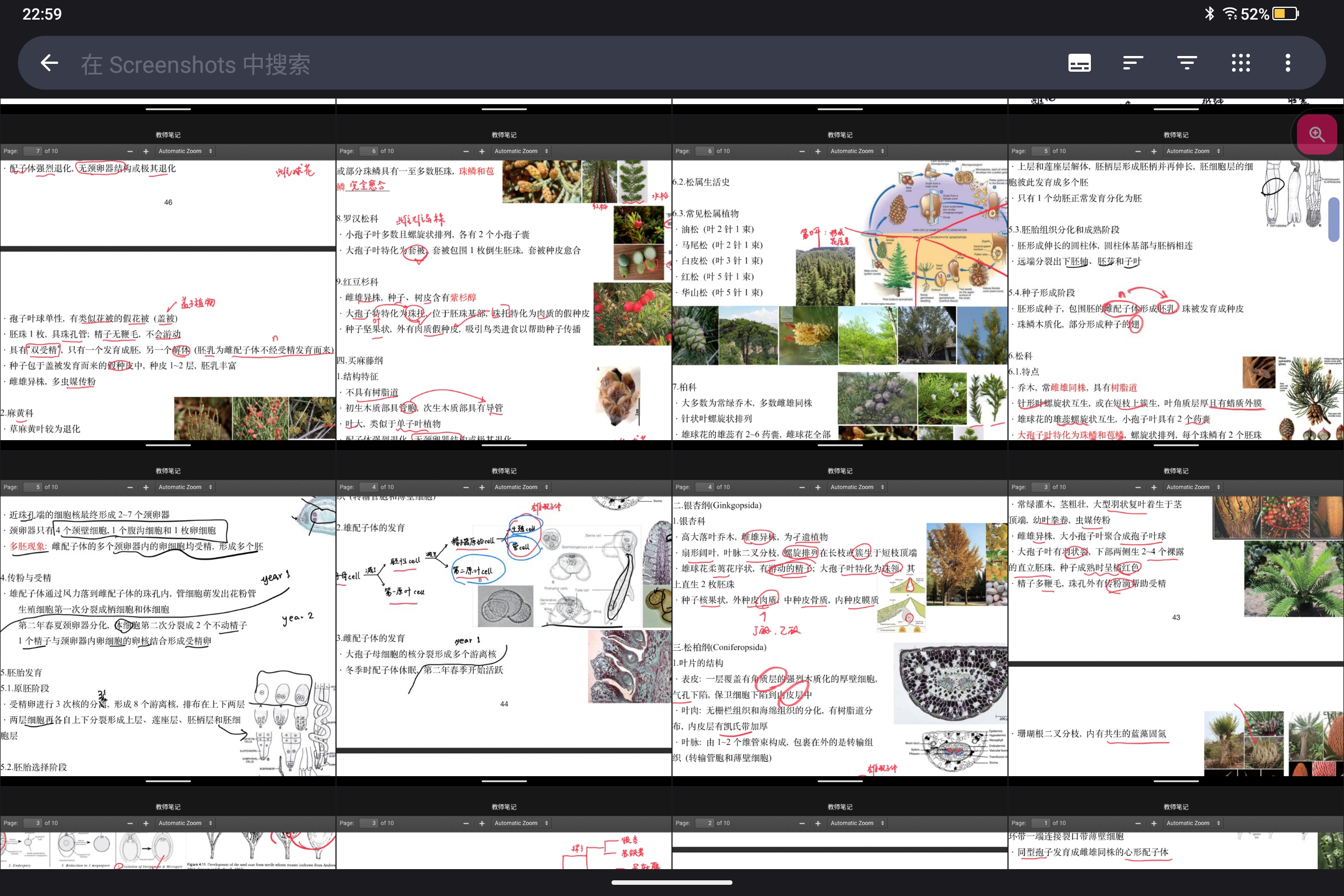Open screenshot with 珊瑚根二叉分枝 cycad photos
This screenshot has width=1344, height=896.
[x=1176, y=608]
